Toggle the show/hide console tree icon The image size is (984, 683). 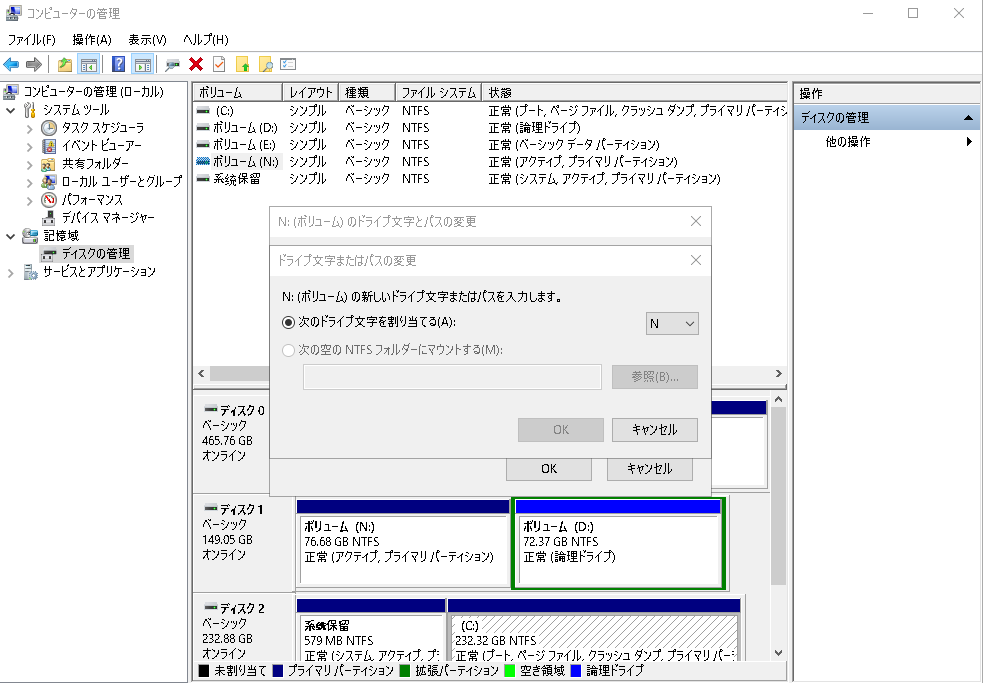[88, 64]
